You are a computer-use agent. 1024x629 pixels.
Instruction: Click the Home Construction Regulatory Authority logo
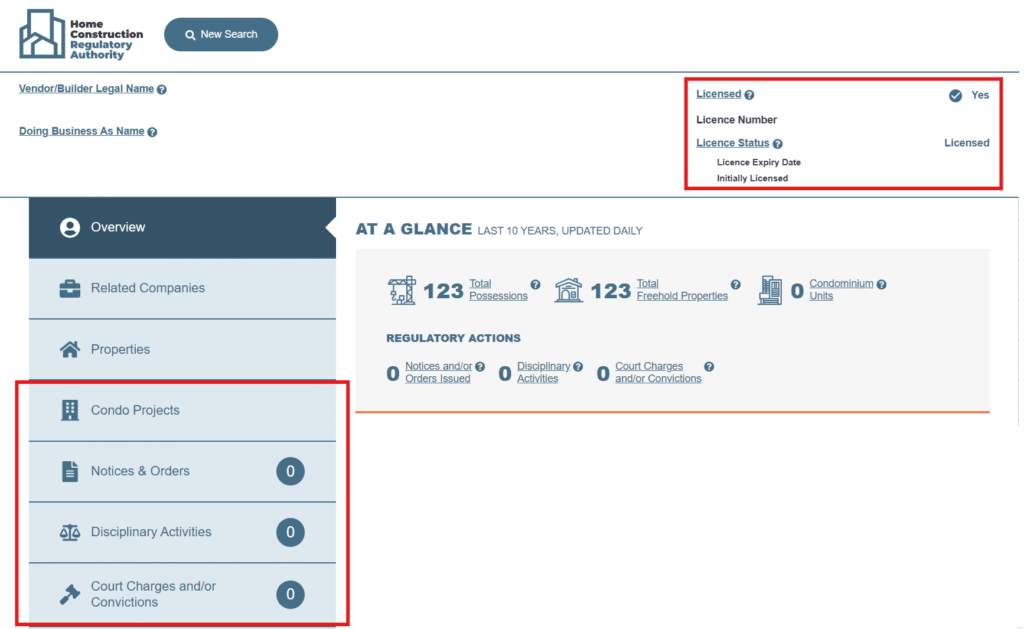pyautogui.click(x=81, y=34)
